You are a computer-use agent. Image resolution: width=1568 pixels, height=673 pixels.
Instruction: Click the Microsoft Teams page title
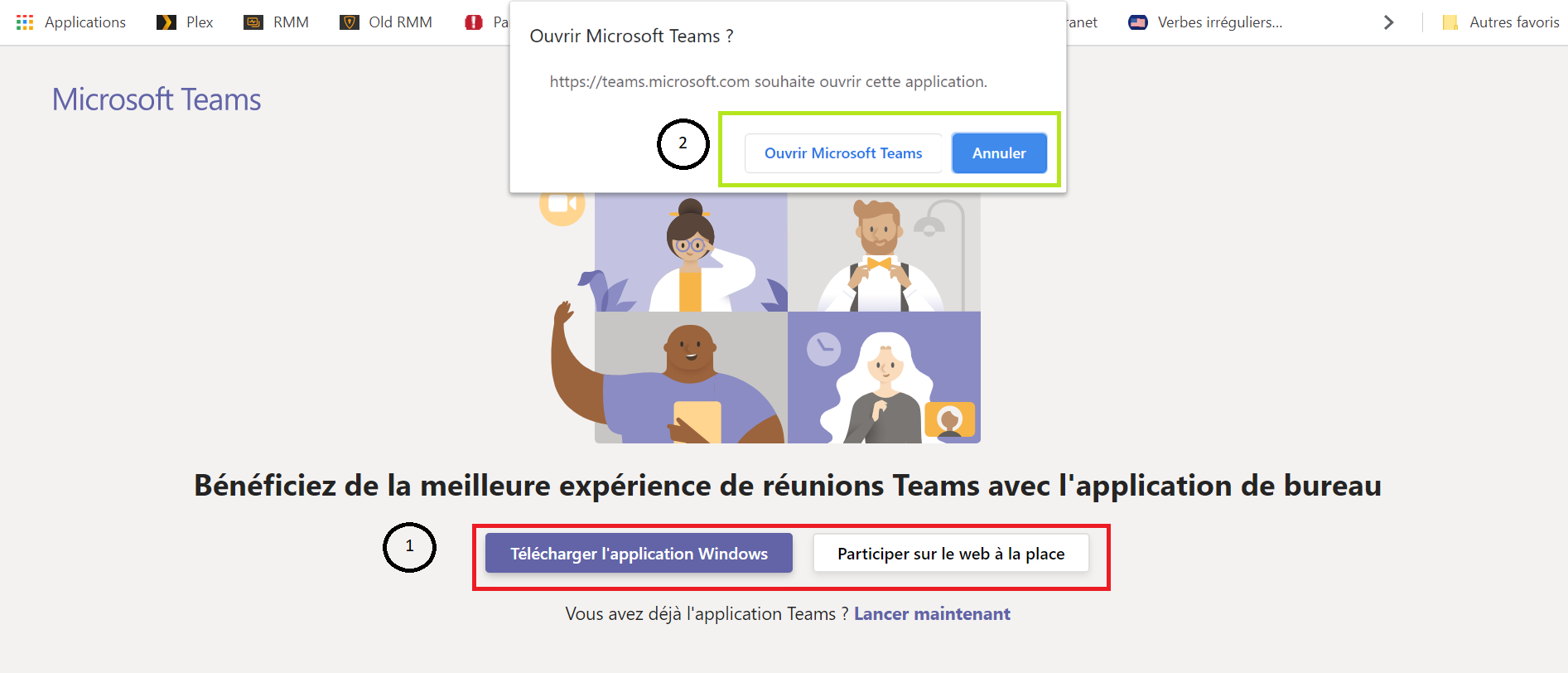(157, 99)
